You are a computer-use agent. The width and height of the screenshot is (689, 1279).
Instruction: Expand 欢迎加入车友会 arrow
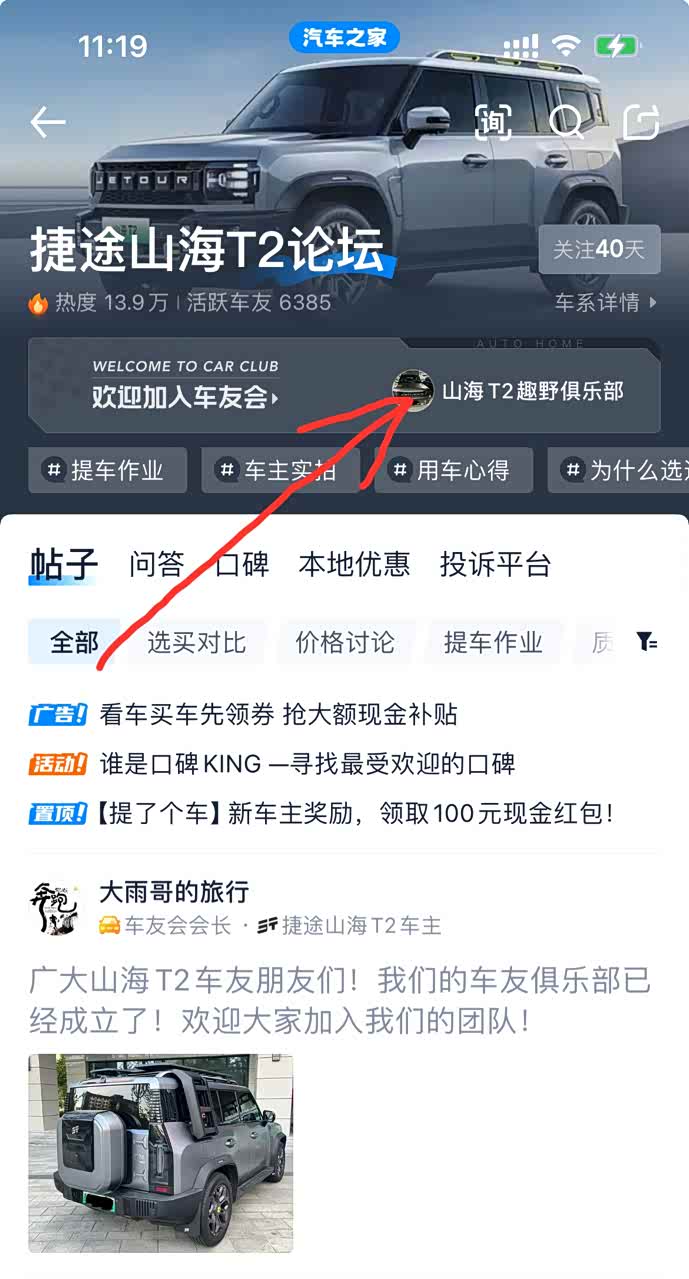(186, 397)
